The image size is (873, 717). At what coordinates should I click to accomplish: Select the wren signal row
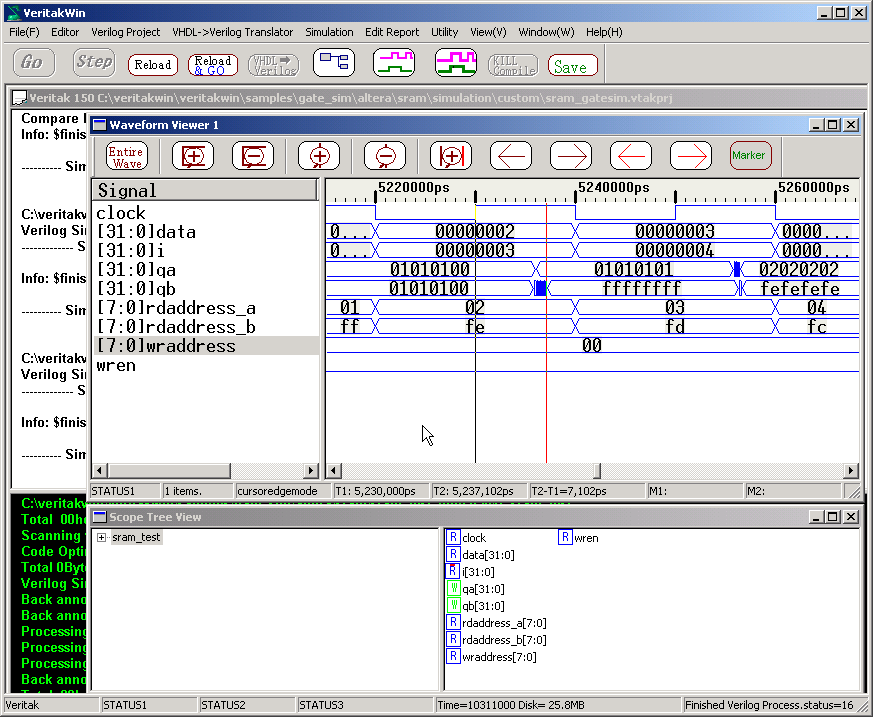click(x=116, y=365)
